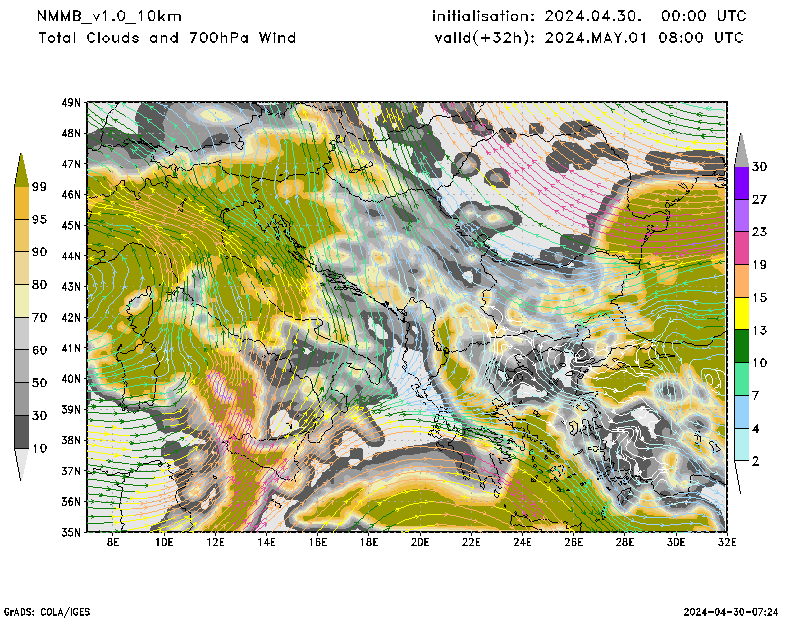Click the olive arrow atop cloud legend

coord(20,170)
